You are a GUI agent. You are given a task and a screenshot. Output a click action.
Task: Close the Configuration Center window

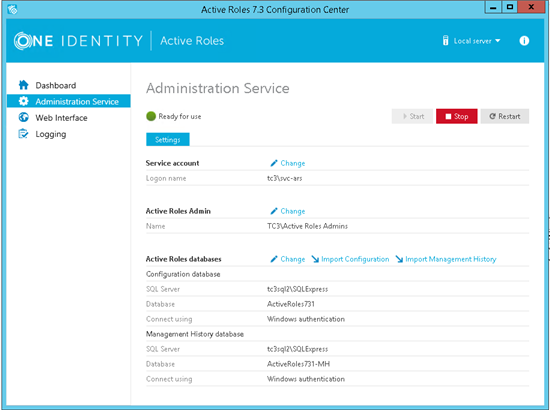pyautogui.click(x=531, y=7)
